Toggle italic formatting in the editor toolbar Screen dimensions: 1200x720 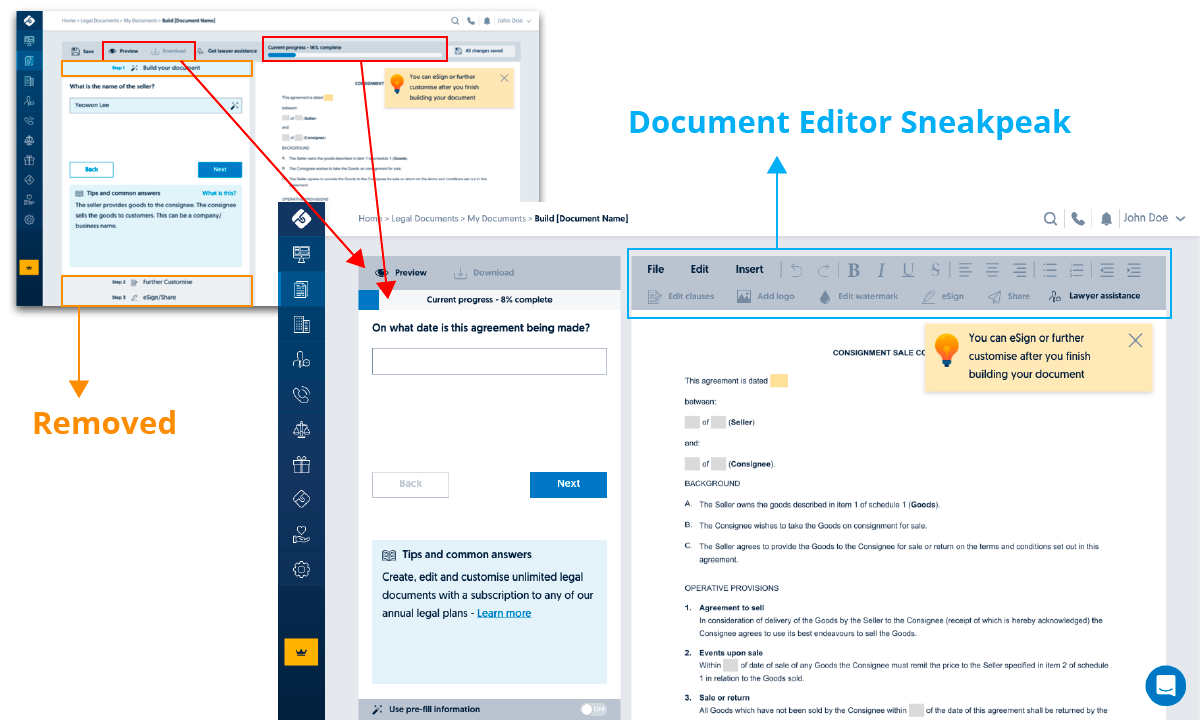[x=881, y=270]
